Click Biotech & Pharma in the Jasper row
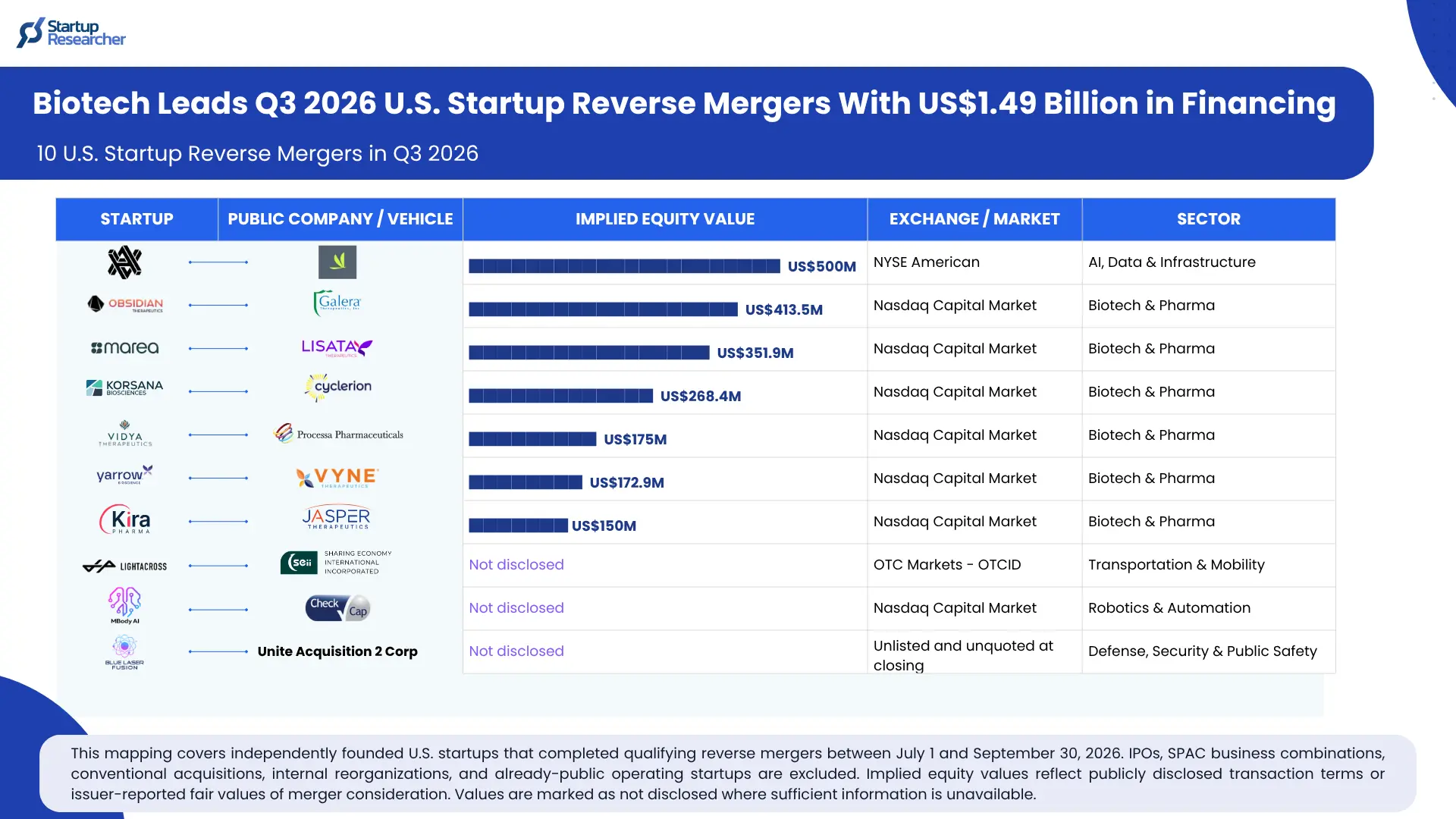 click(x=1151, y=522)
